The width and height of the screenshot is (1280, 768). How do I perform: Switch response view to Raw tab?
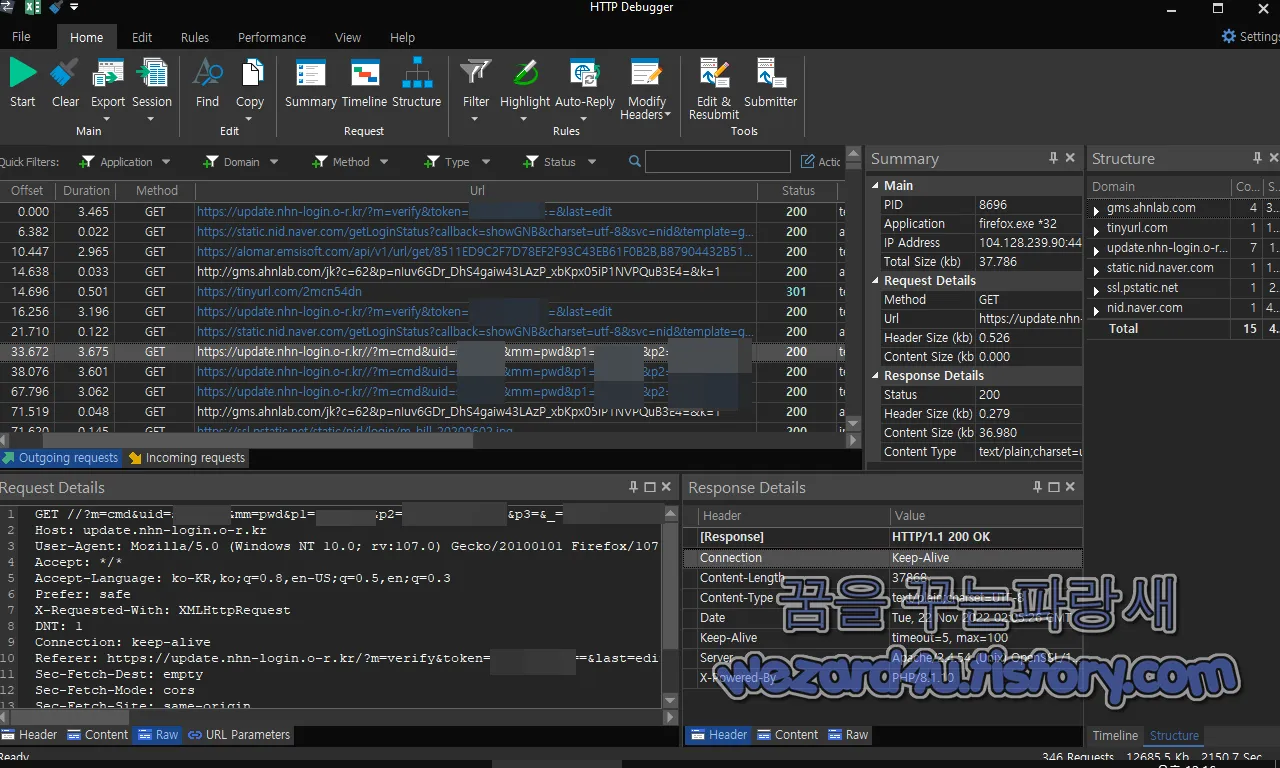[x=848, y=735]
